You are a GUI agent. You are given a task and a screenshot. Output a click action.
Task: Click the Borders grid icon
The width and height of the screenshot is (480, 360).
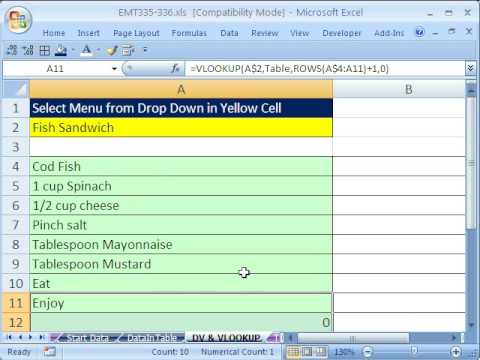(44, 50)
